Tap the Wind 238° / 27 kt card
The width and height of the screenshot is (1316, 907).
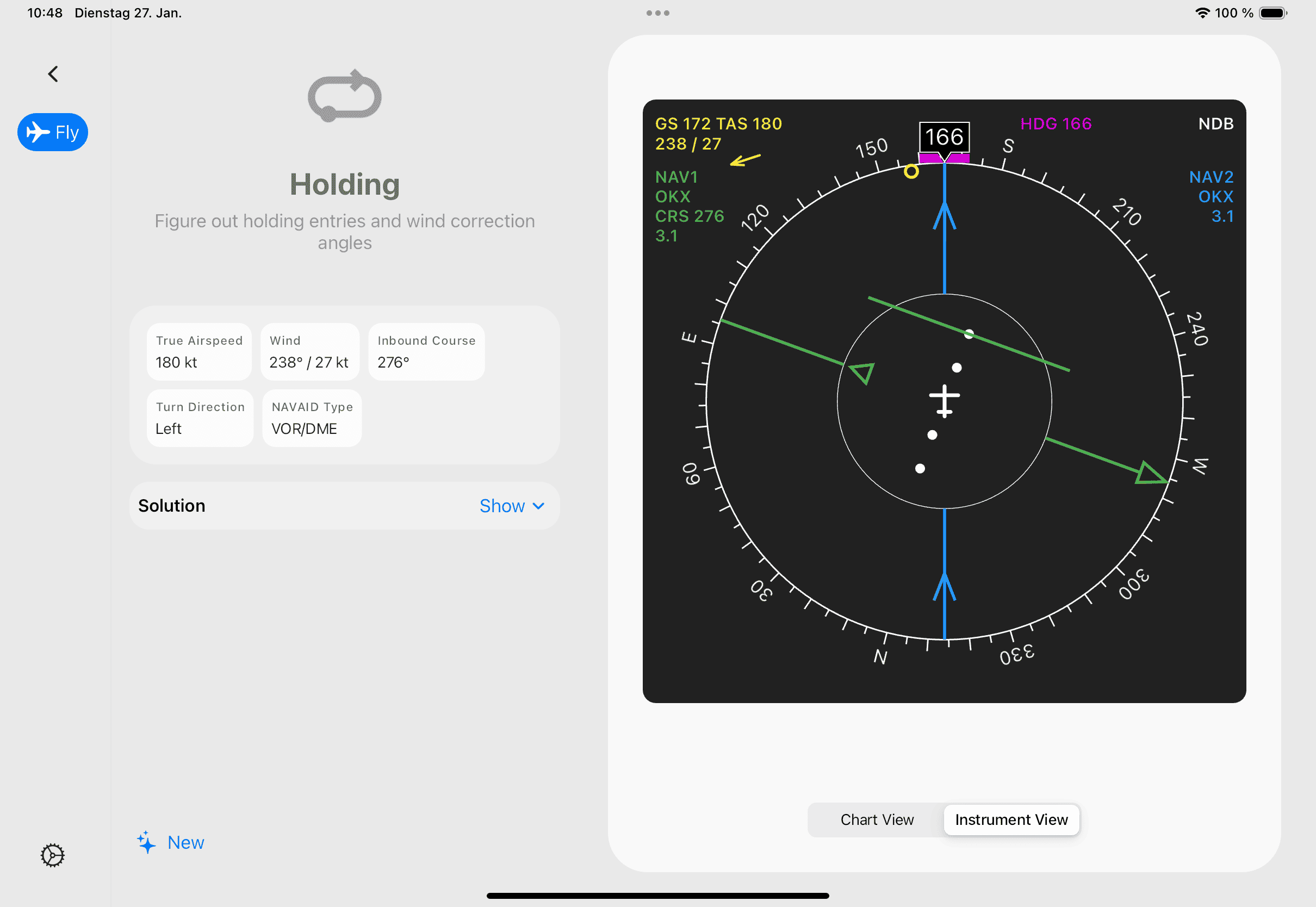(x=309, y=352)
